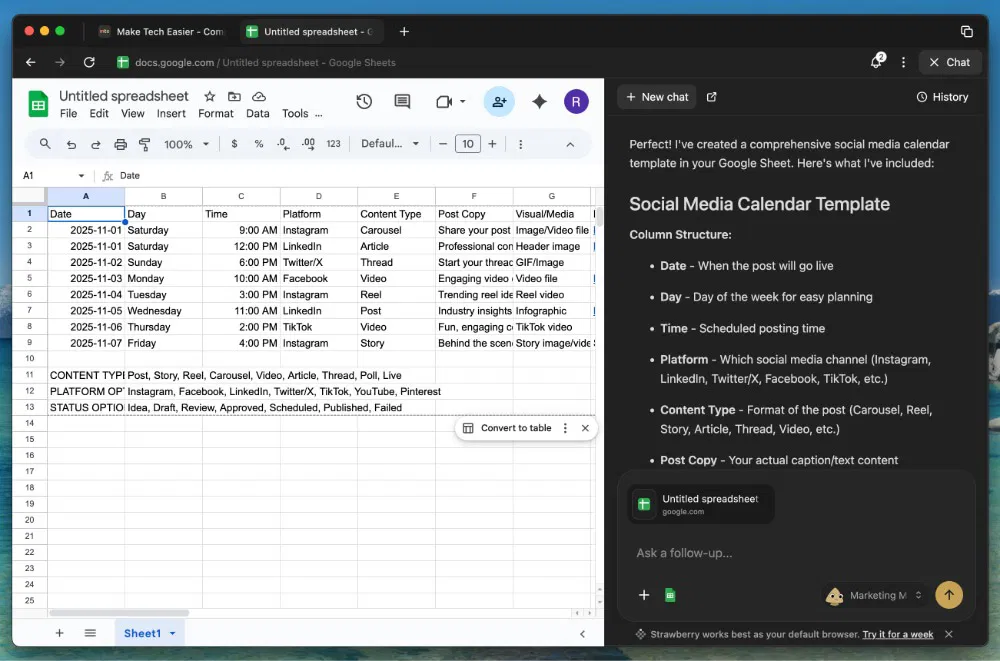Send chat message with arrow button
This screenshot has height=661, width=1000.
point(948,595)
